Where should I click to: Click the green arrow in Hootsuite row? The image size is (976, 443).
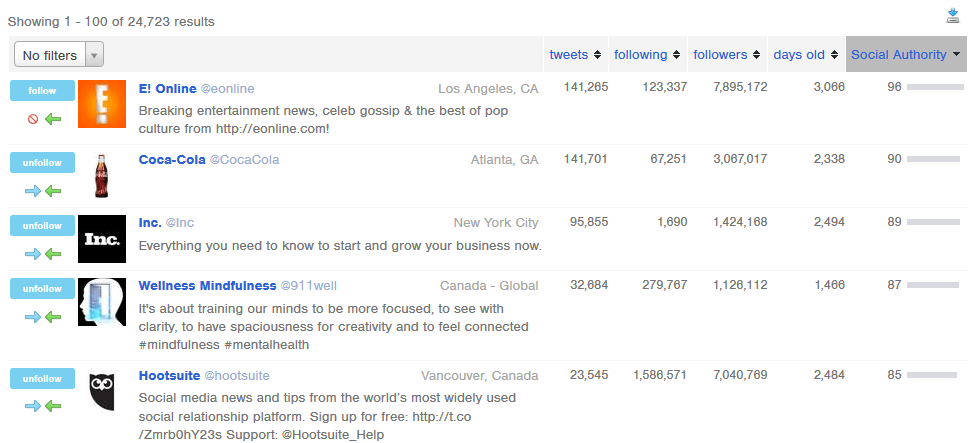tap(54, 406)
